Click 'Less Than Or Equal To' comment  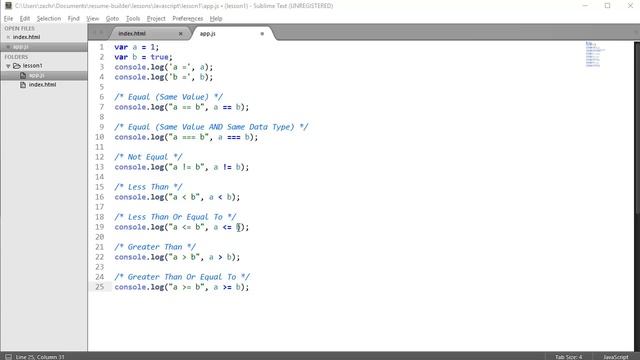click(x=175, y=217)
